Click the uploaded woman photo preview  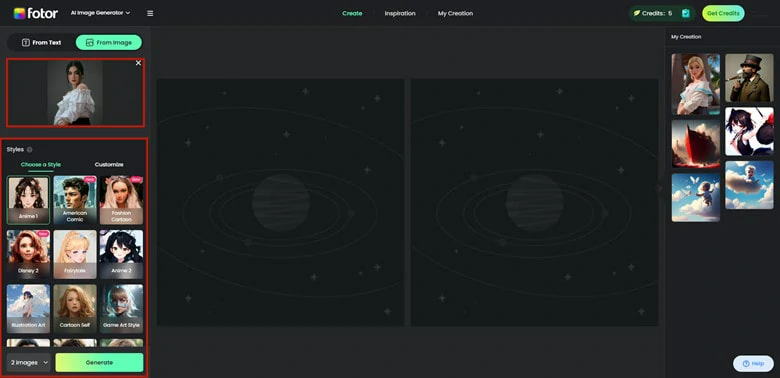75,93
